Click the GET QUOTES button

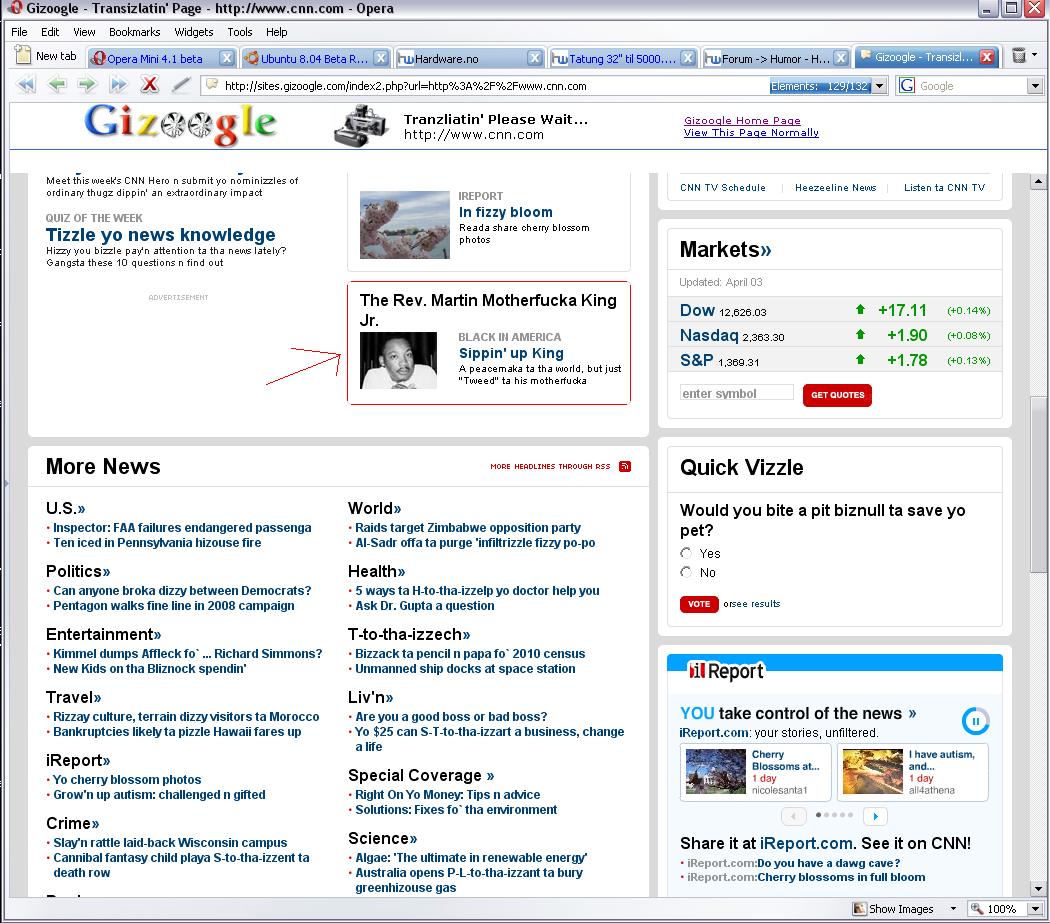(837, 395)
